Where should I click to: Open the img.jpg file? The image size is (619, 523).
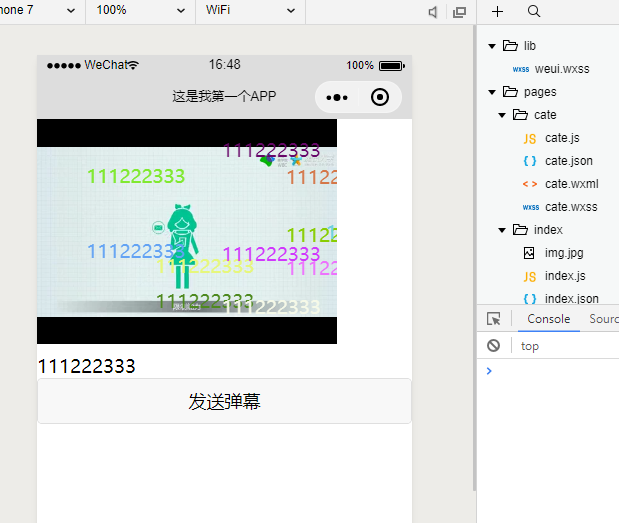(564, 253)
